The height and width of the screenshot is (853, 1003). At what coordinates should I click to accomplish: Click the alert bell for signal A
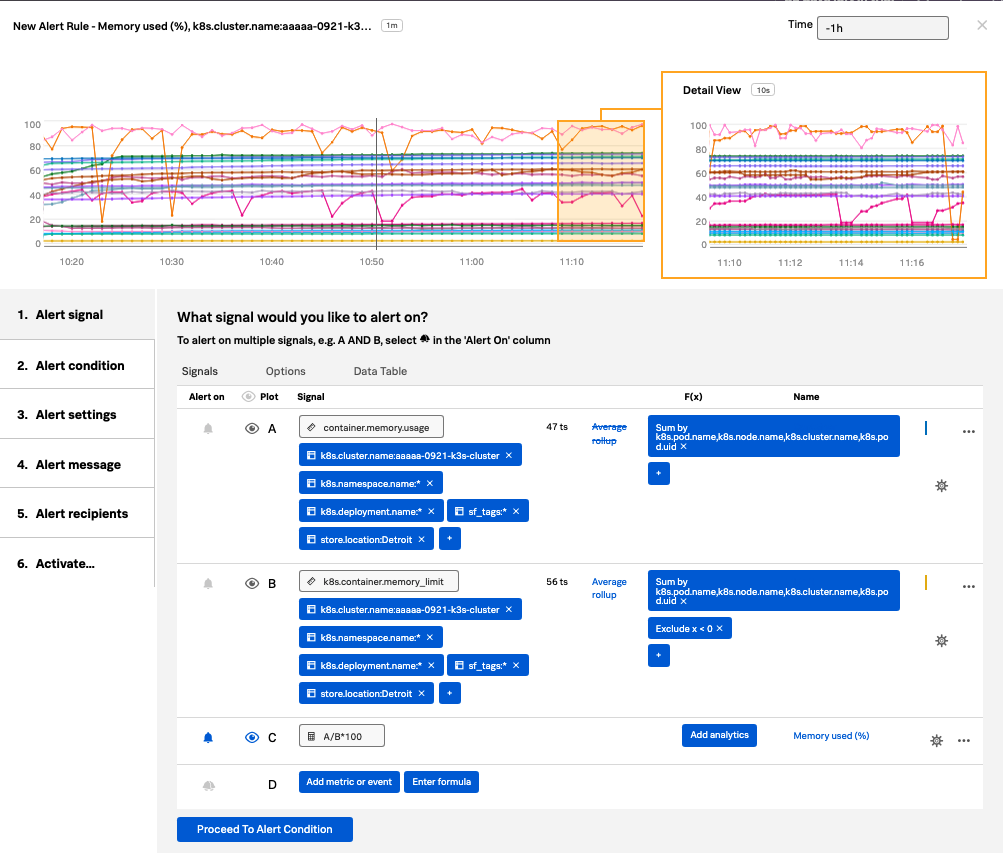(x=209, y=428)
